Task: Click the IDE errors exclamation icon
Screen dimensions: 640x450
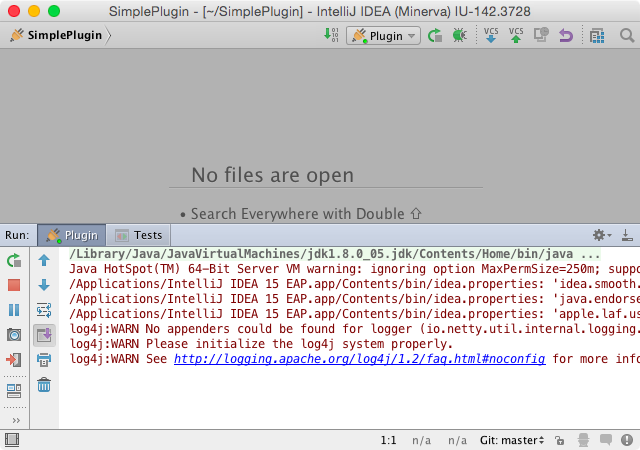Action: 627,440
